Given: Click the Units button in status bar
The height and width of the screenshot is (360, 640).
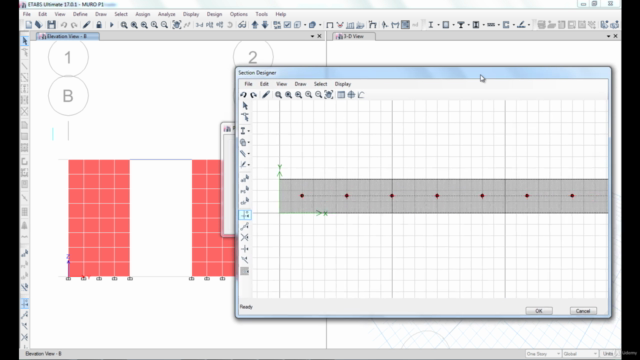Looking at the screenshot, I should 608,353.
